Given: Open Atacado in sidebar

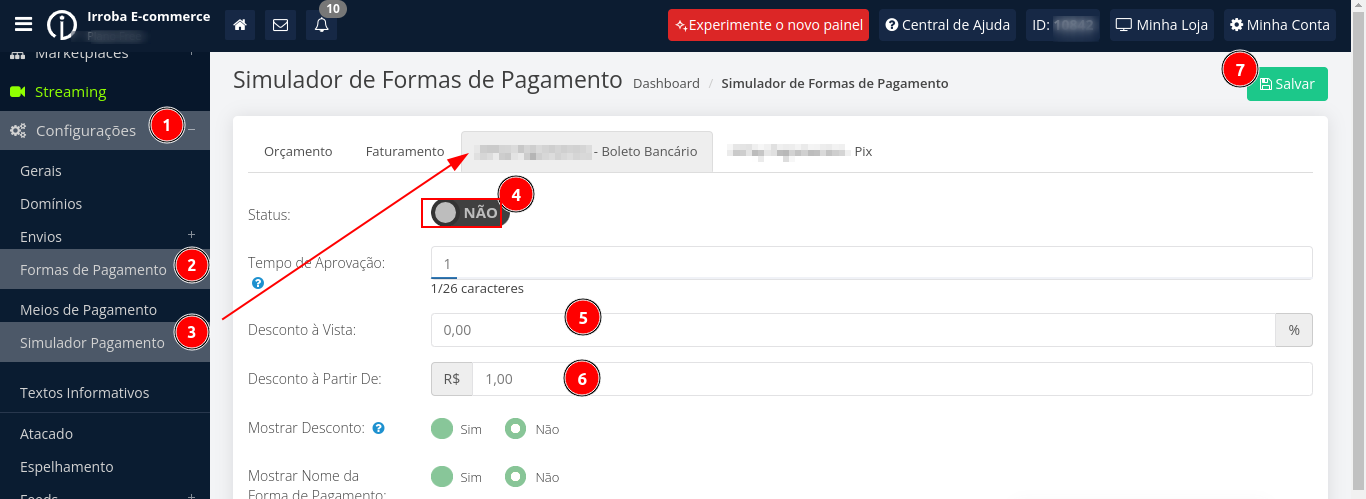Looking at the screenshot, I should tap(46, 434).
